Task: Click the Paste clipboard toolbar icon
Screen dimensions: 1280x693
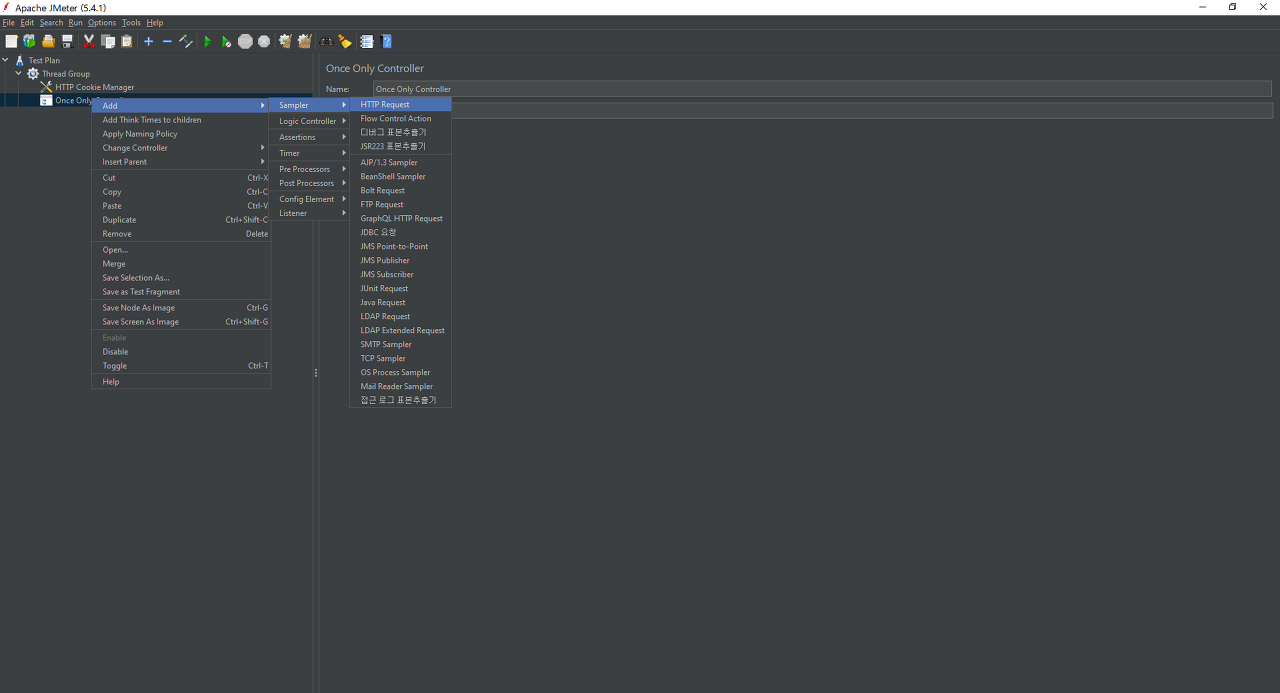Action: [x=127, y=41]
